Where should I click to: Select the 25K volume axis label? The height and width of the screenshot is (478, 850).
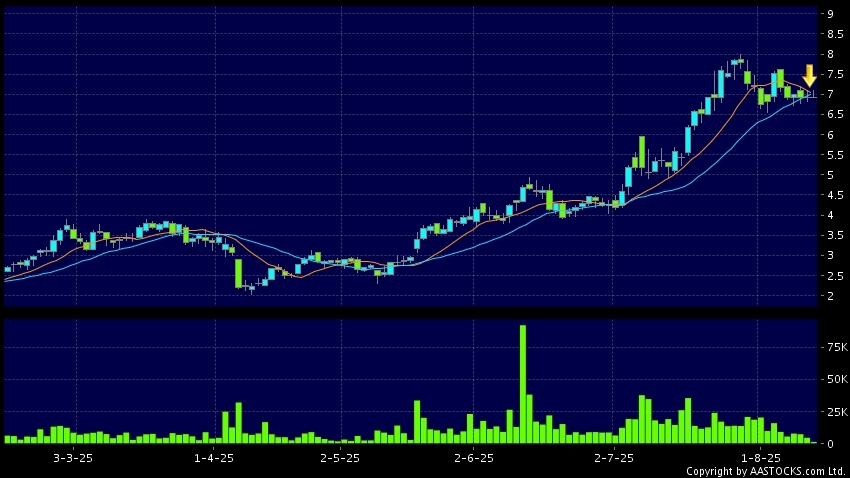pyautogui.click(x=838, y=412)
